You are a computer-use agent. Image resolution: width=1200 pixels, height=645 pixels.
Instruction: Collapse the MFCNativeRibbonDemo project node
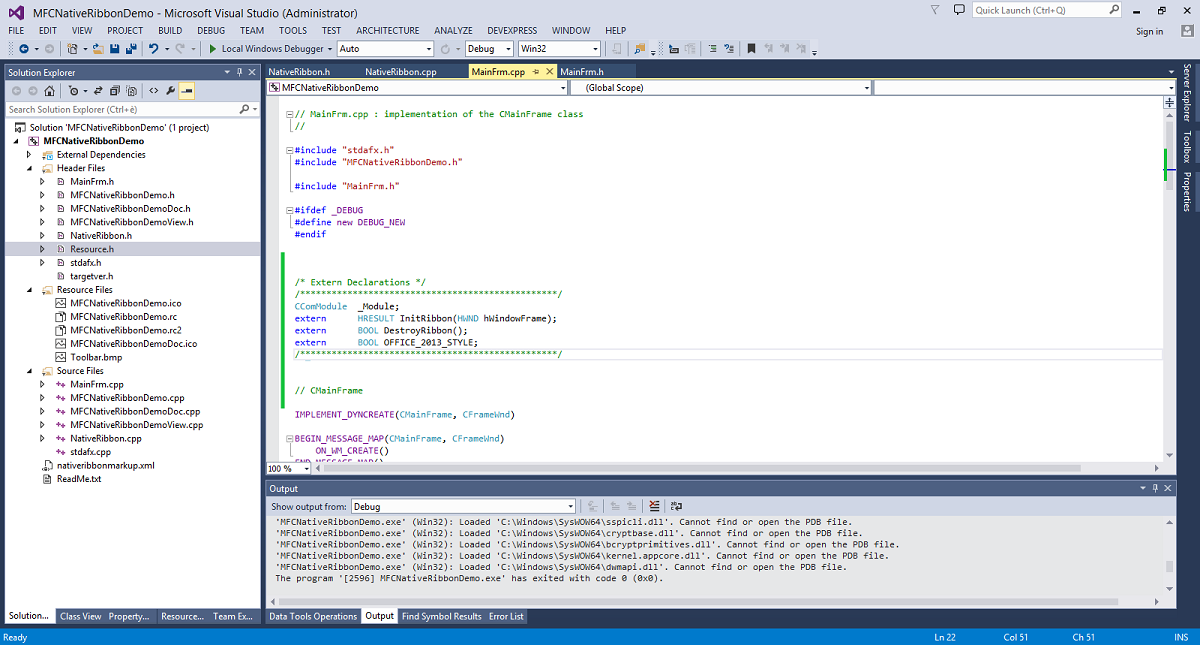pyautogui.click(x=18, y=141)
